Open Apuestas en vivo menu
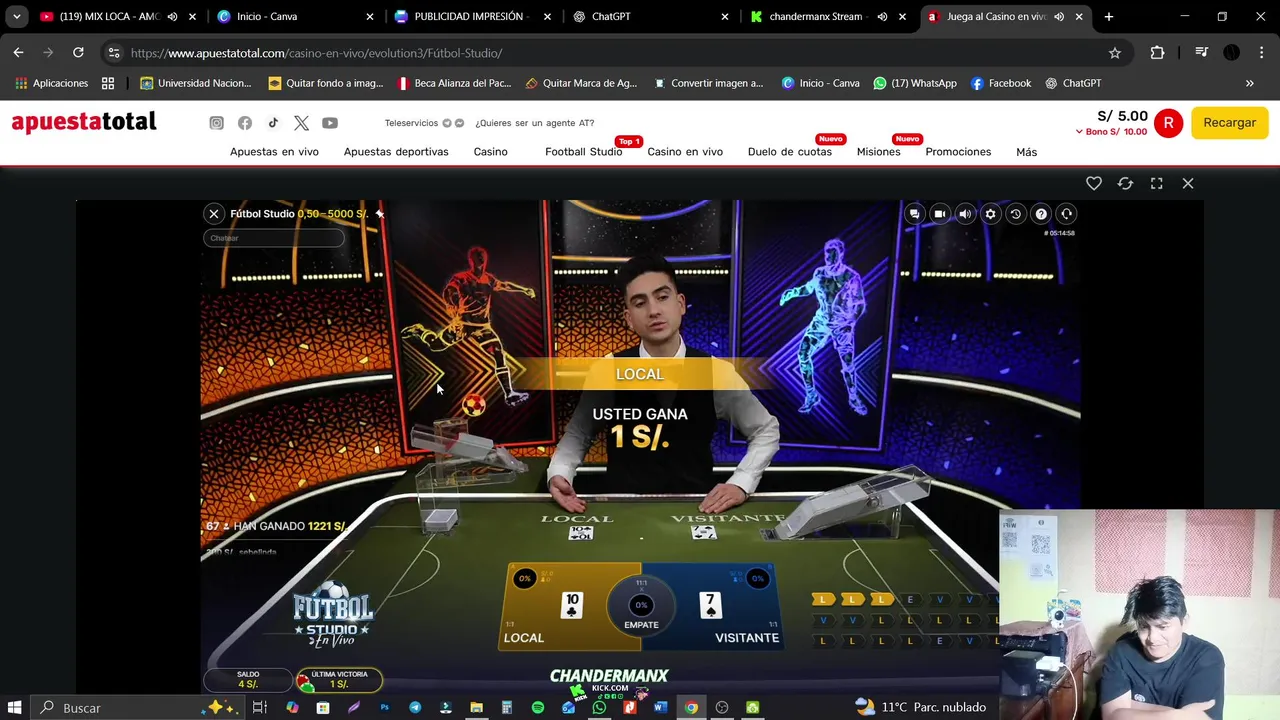This screenshot has width=1280, height=720. coord(274,152)
